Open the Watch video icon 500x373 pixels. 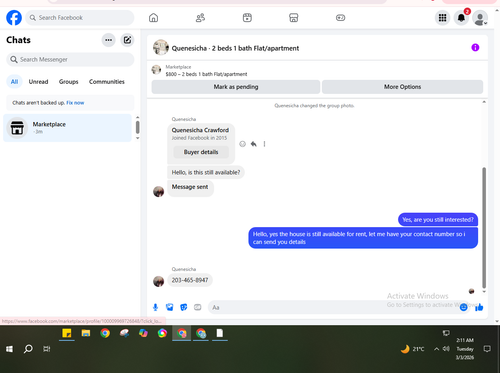[x=247, y=18]
